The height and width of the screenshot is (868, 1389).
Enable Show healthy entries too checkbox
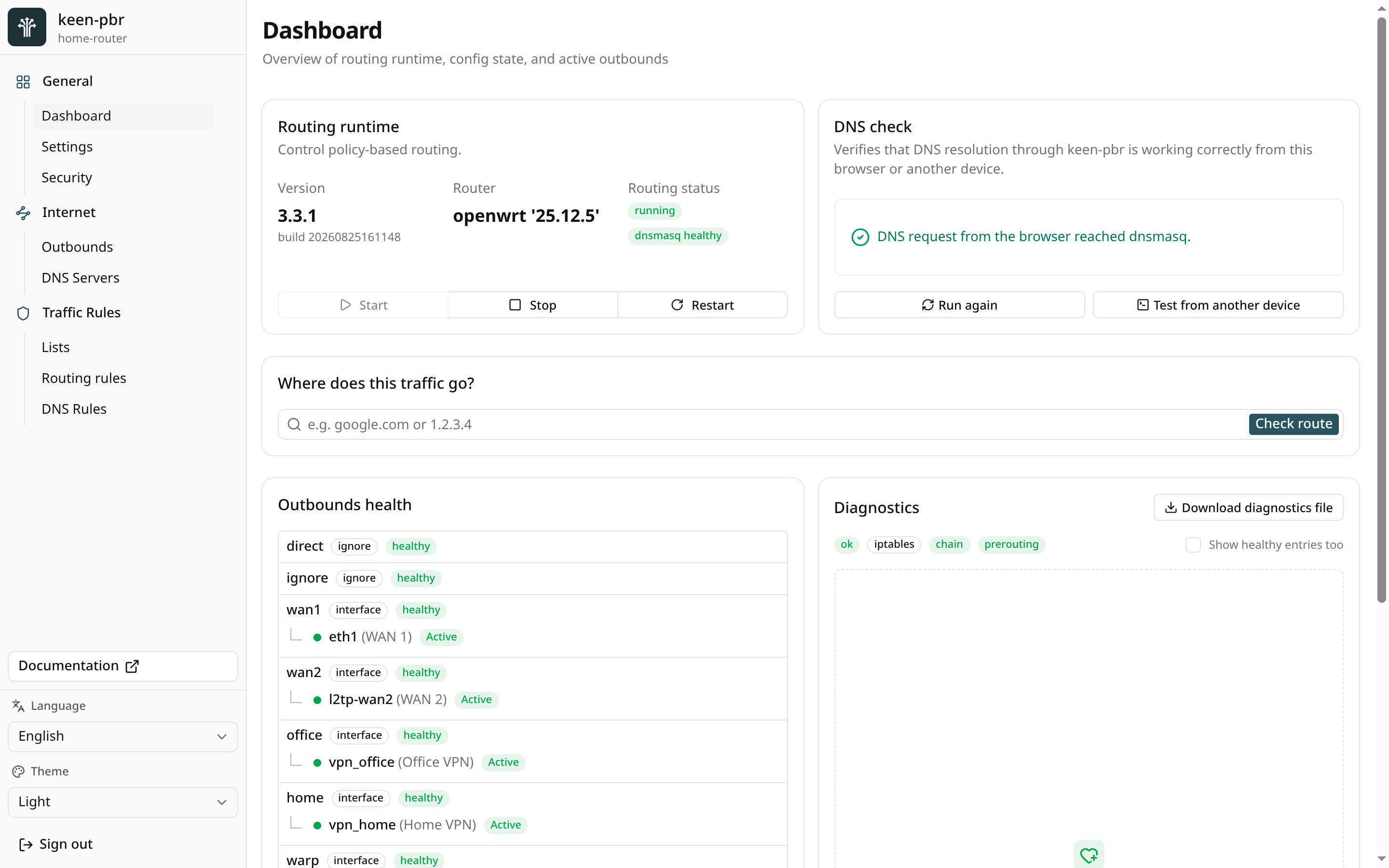point(1193,545)
